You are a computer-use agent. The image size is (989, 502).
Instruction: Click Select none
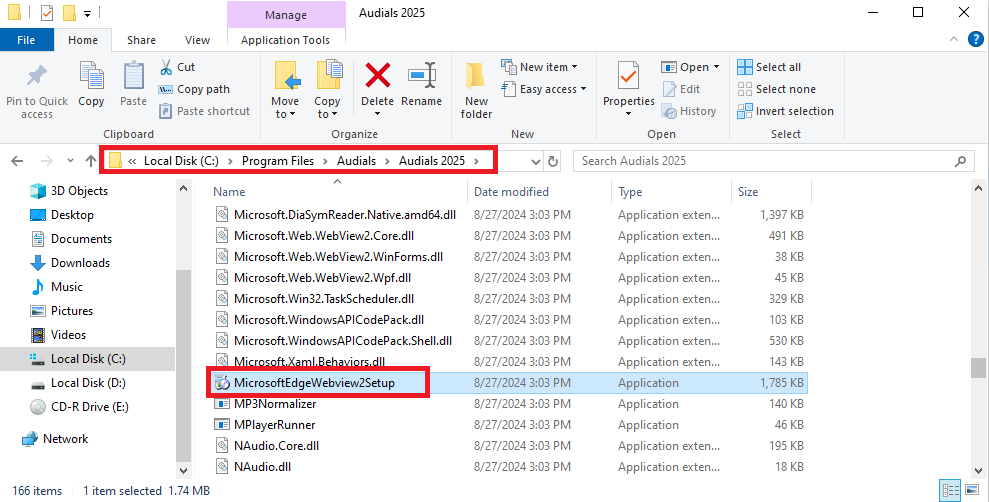point(776,89)
